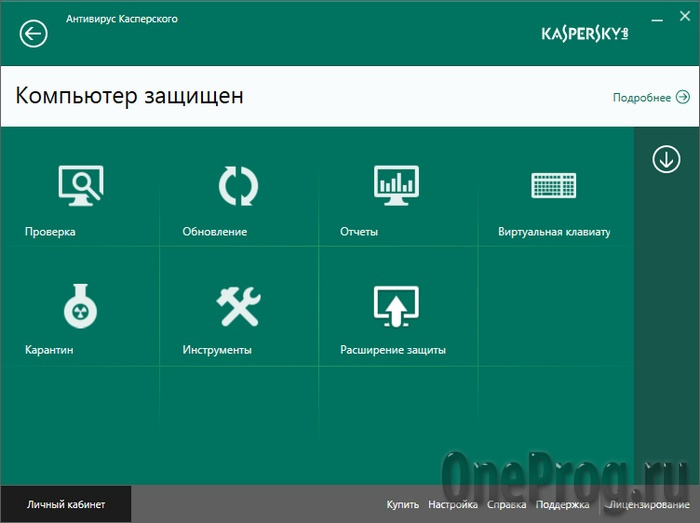Open the Справка help link

click(x=506, y=504)
